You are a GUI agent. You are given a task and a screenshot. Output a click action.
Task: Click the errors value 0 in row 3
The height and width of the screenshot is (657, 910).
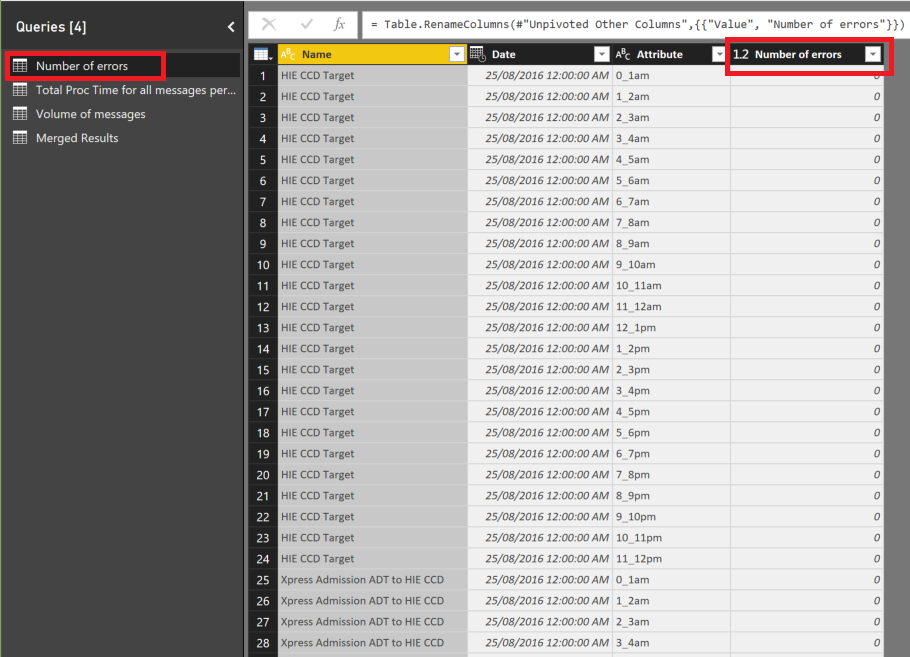pos(807,117)
